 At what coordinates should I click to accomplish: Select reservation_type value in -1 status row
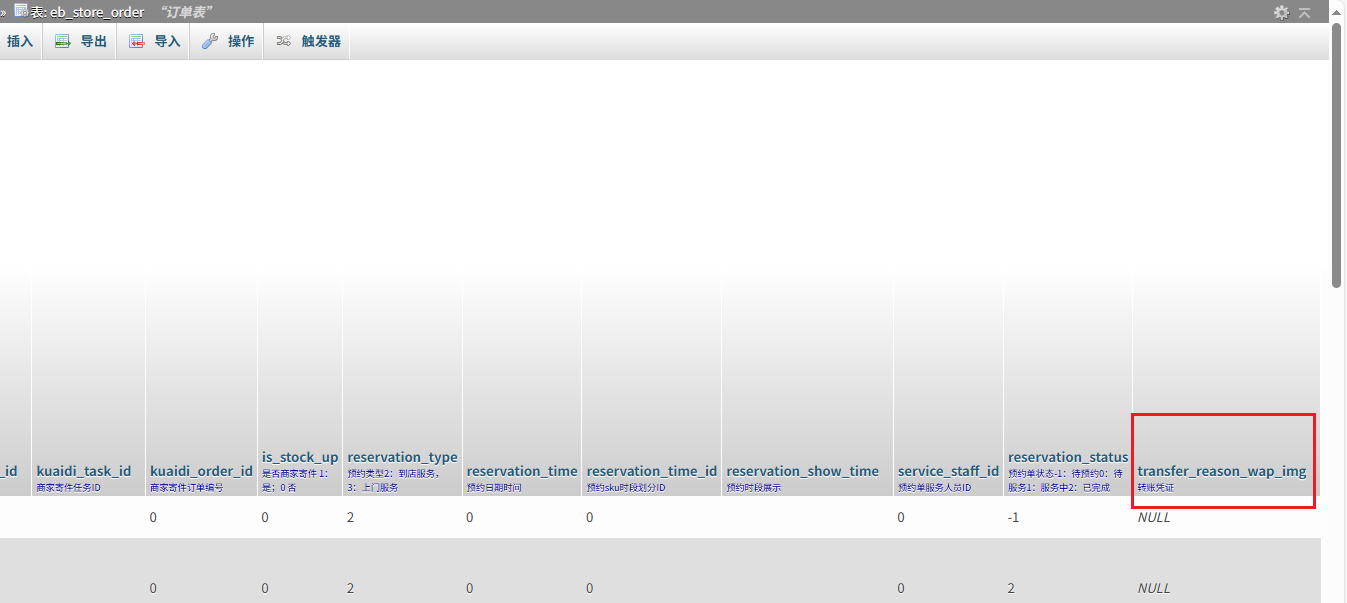click(351, 517)
